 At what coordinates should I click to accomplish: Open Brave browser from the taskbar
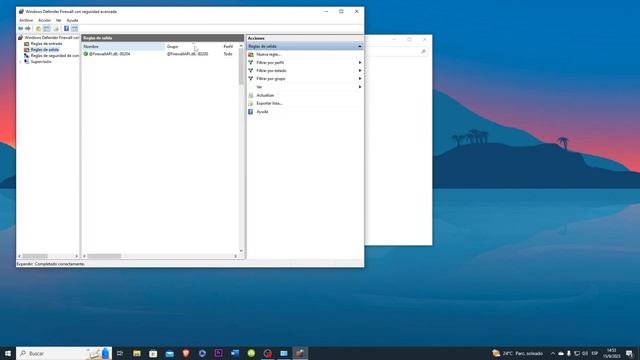coord(186,353)
